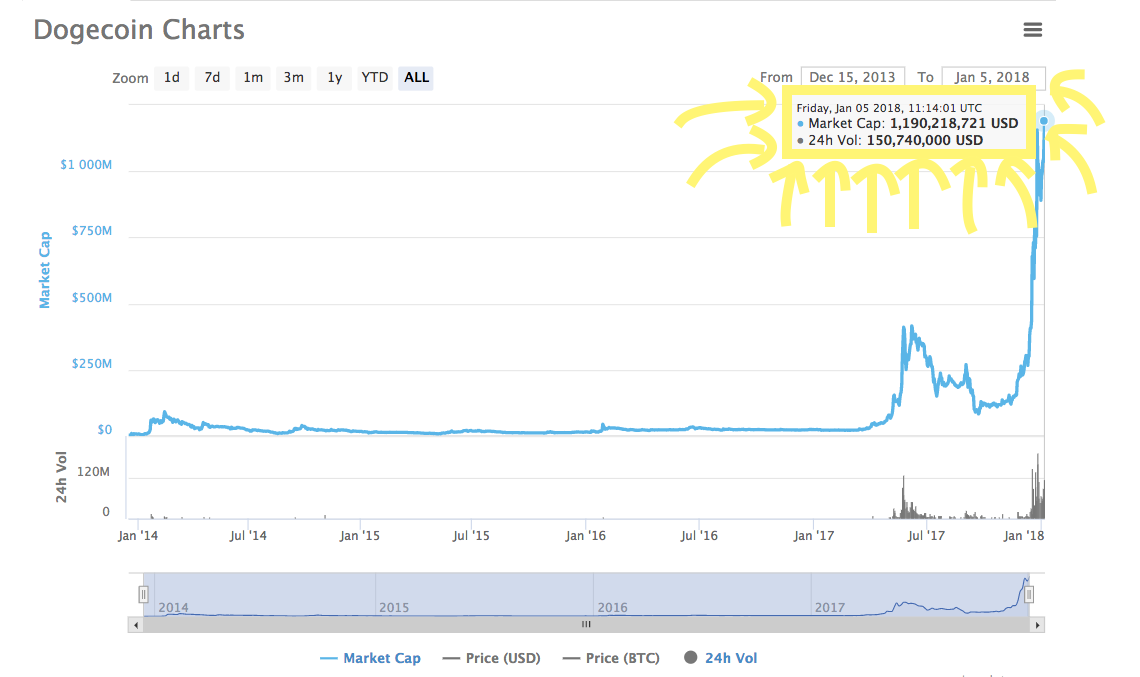Viewport: 1140px width, 677px height.
Task: Click the From date field
Action: (852, 77)
